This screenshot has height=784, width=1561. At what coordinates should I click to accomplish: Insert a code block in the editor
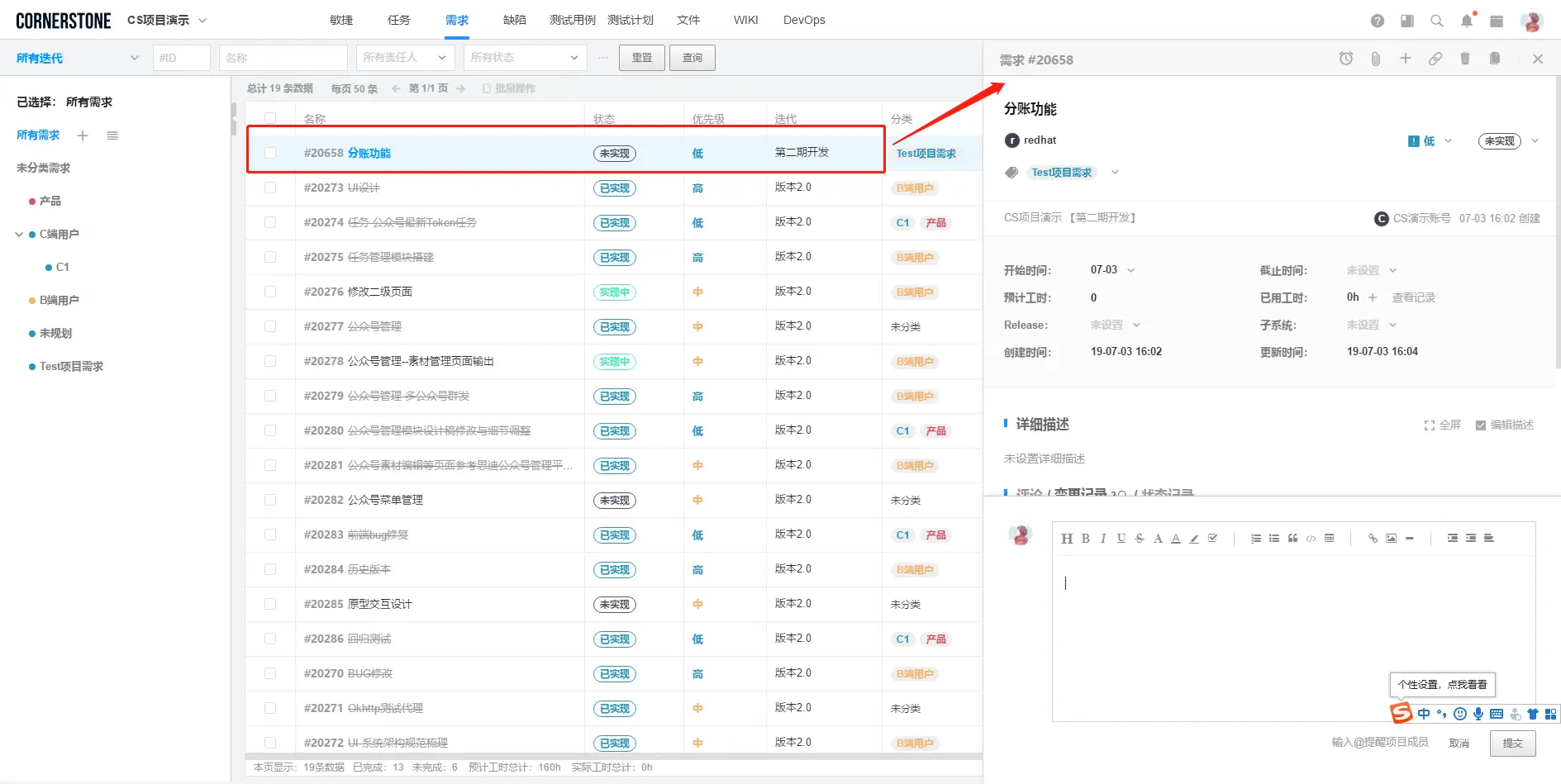click(1310, 538)
